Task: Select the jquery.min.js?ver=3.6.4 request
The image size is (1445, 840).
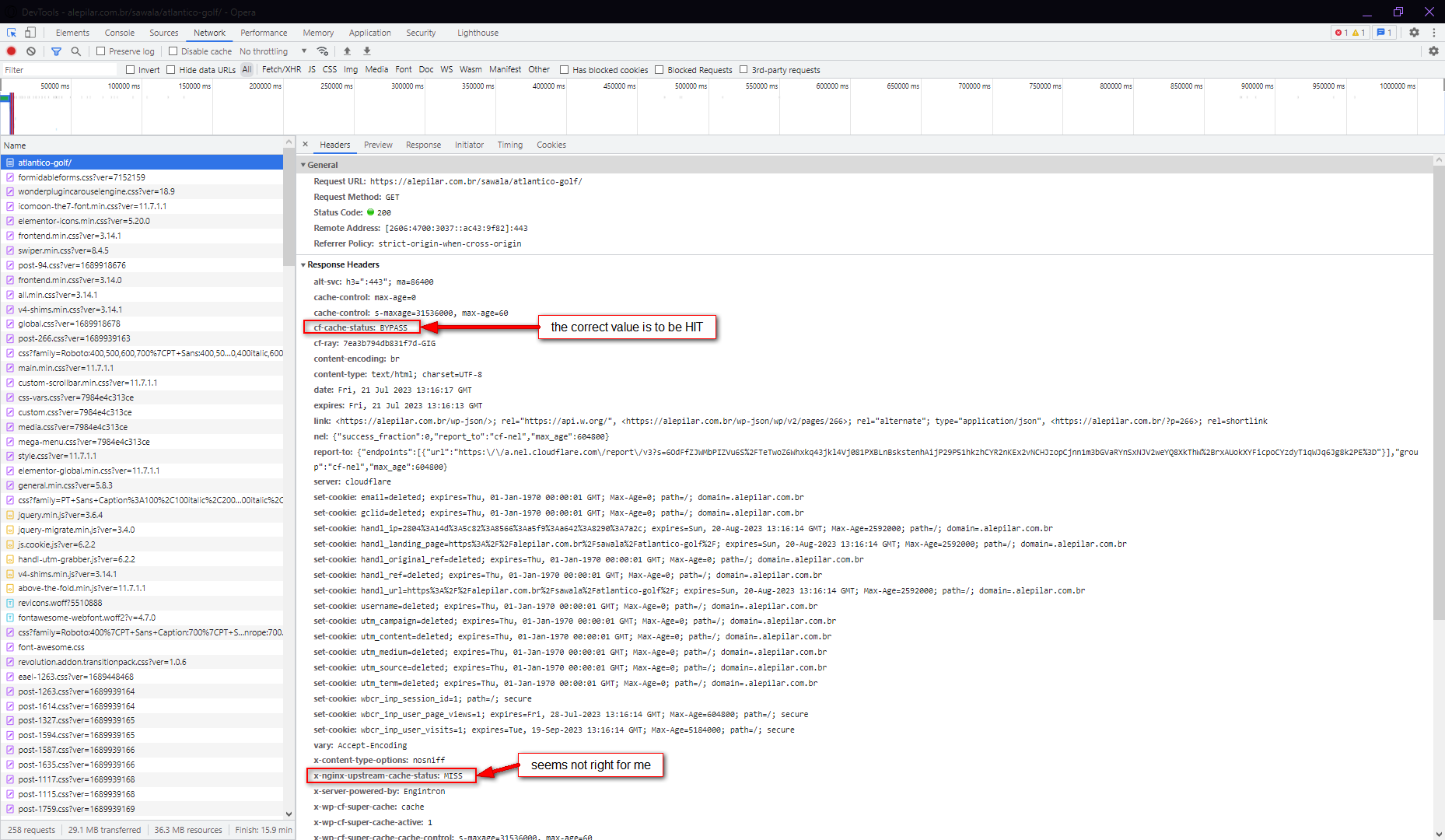Action: click(142, 515)
